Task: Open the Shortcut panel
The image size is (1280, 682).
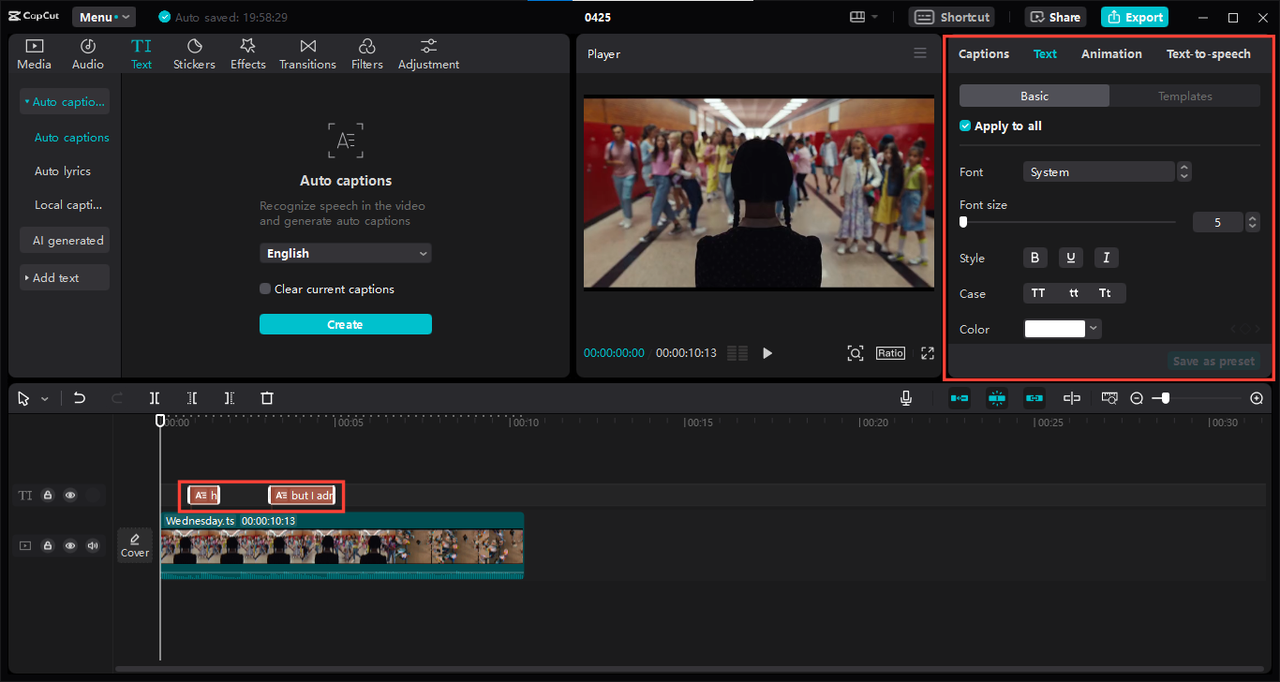Action: point(951,17)
